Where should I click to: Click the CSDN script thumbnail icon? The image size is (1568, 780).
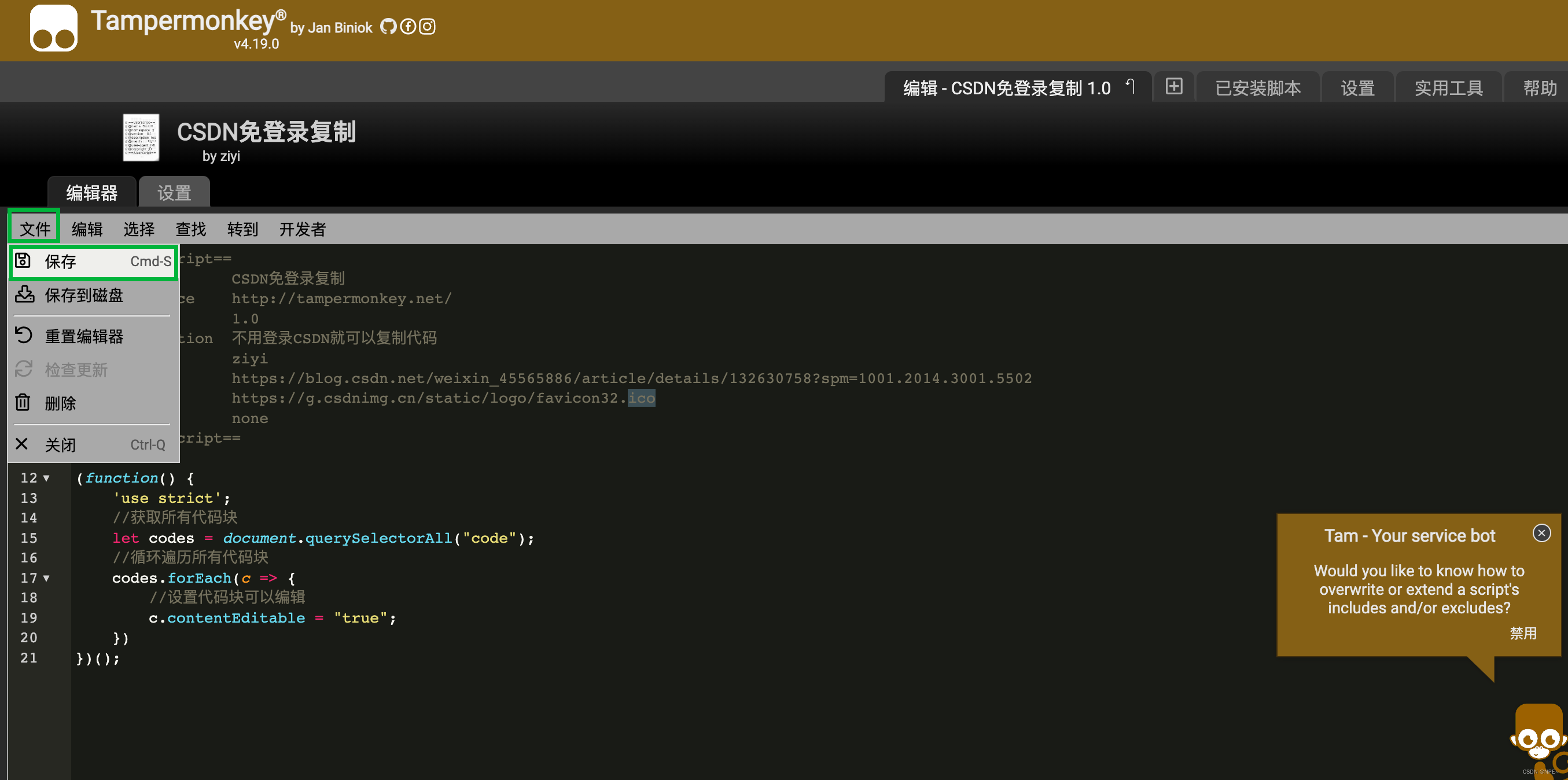[x=141, y=138]
